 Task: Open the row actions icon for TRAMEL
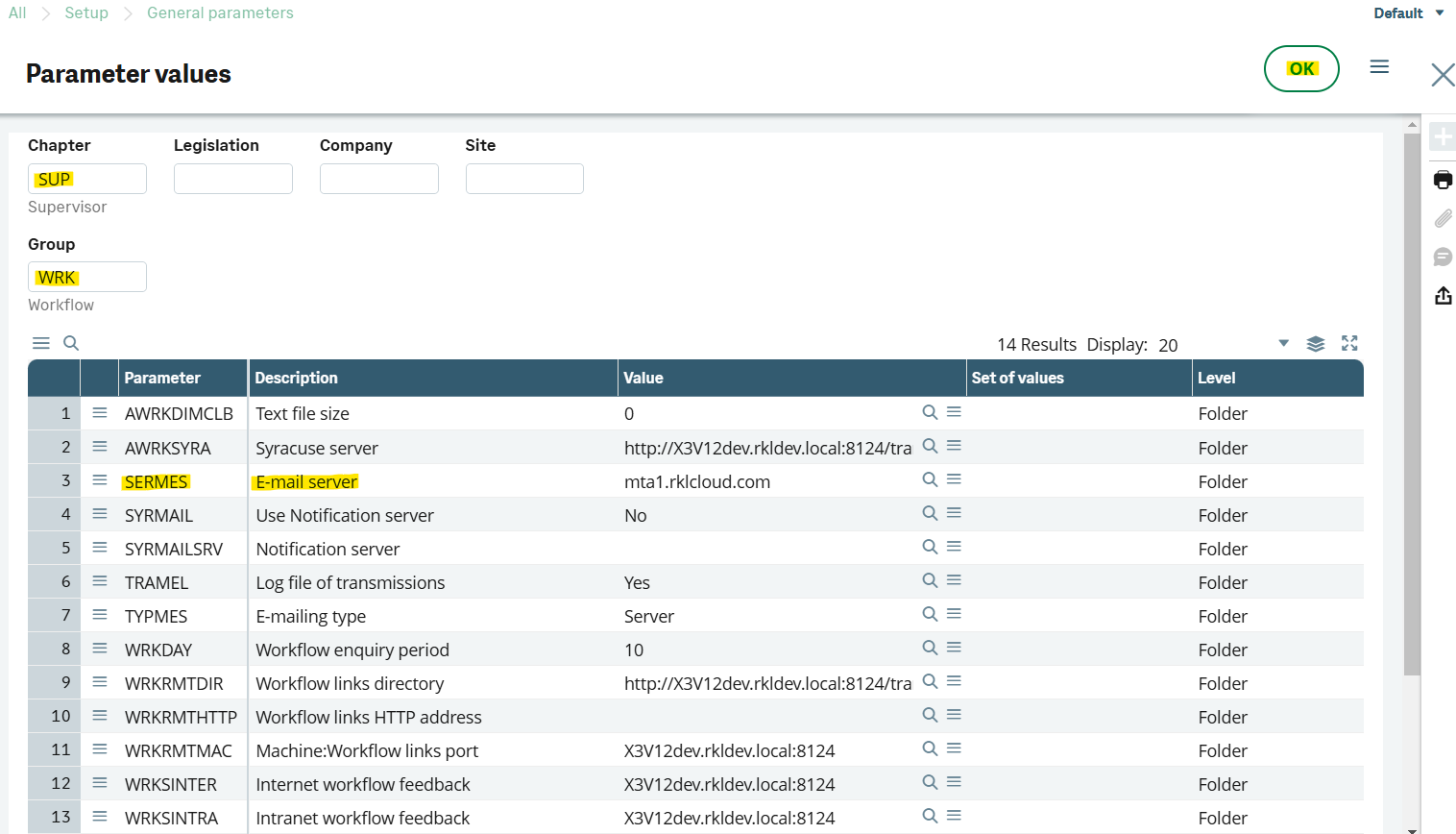click(99, 580)
